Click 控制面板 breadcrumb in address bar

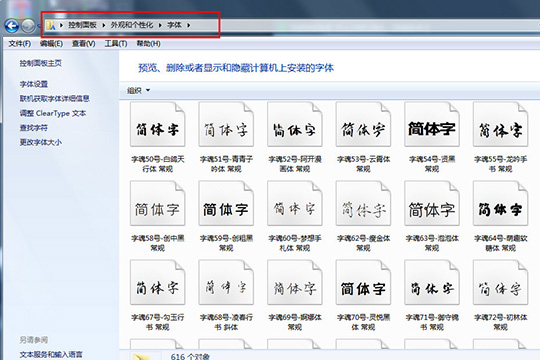tap(82, 25)
